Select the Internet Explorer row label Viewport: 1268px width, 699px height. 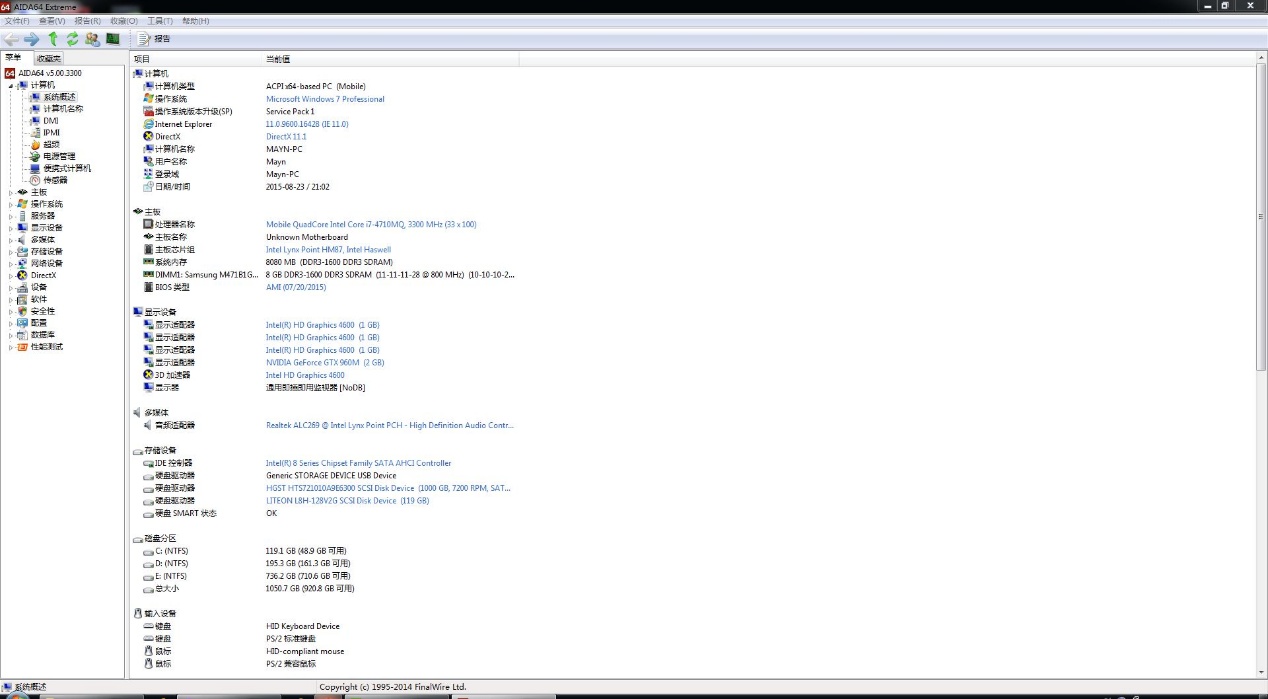point(183,124)
